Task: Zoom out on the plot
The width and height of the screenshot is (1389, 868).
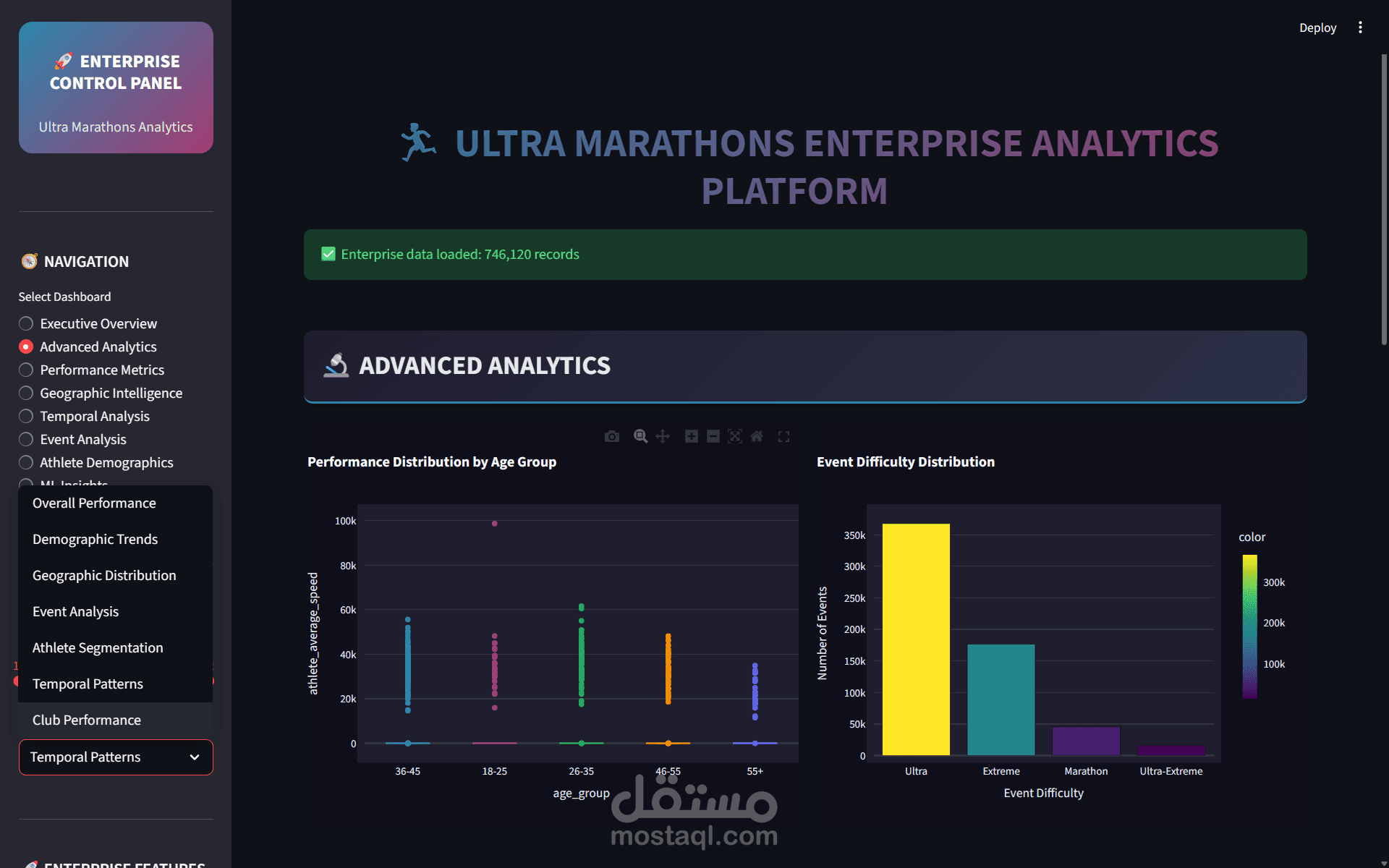Action: tap(713, 436)
